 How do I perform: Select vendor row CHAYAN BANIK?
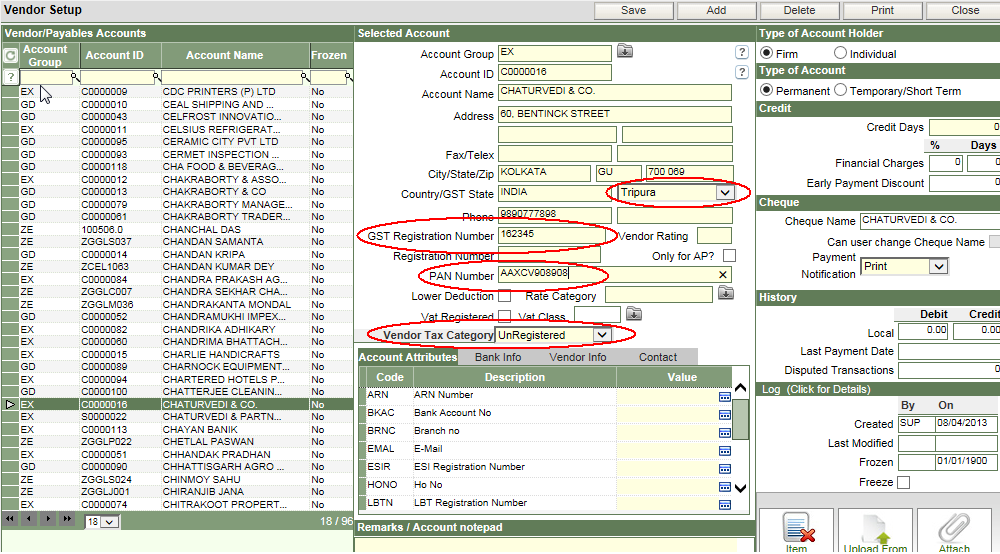pos(177,430)
